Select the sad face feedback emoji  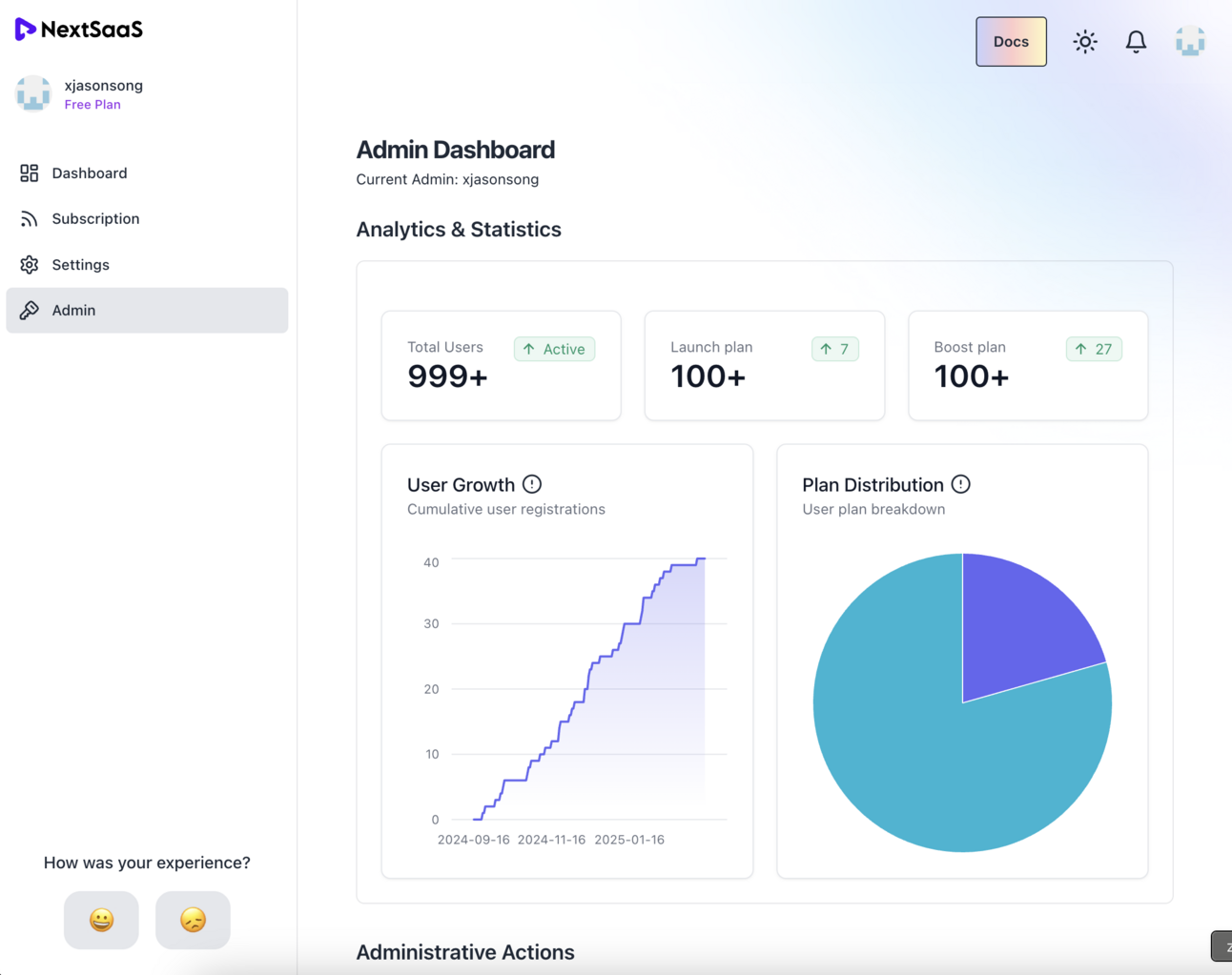pyautogui.click(x=193, y=920)
